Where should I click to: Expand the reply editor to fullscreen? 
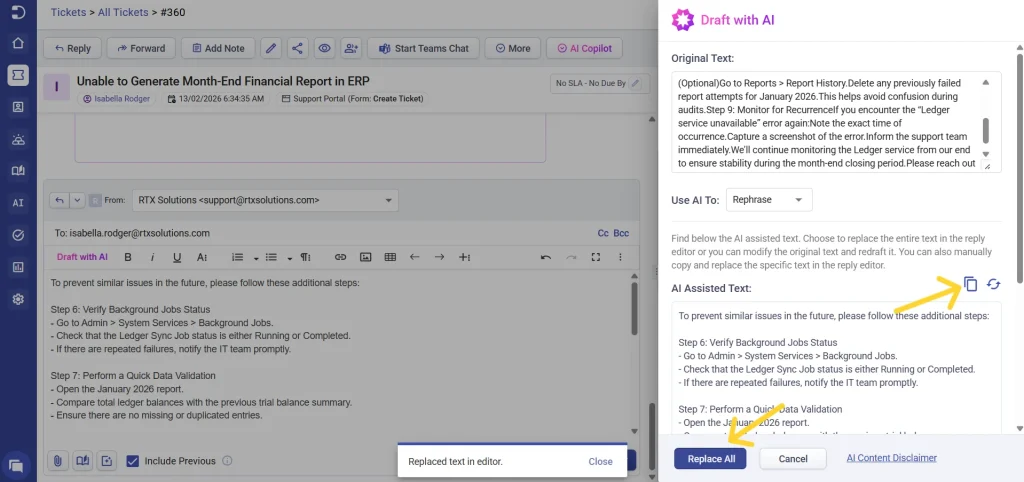[x=596, y=257]
